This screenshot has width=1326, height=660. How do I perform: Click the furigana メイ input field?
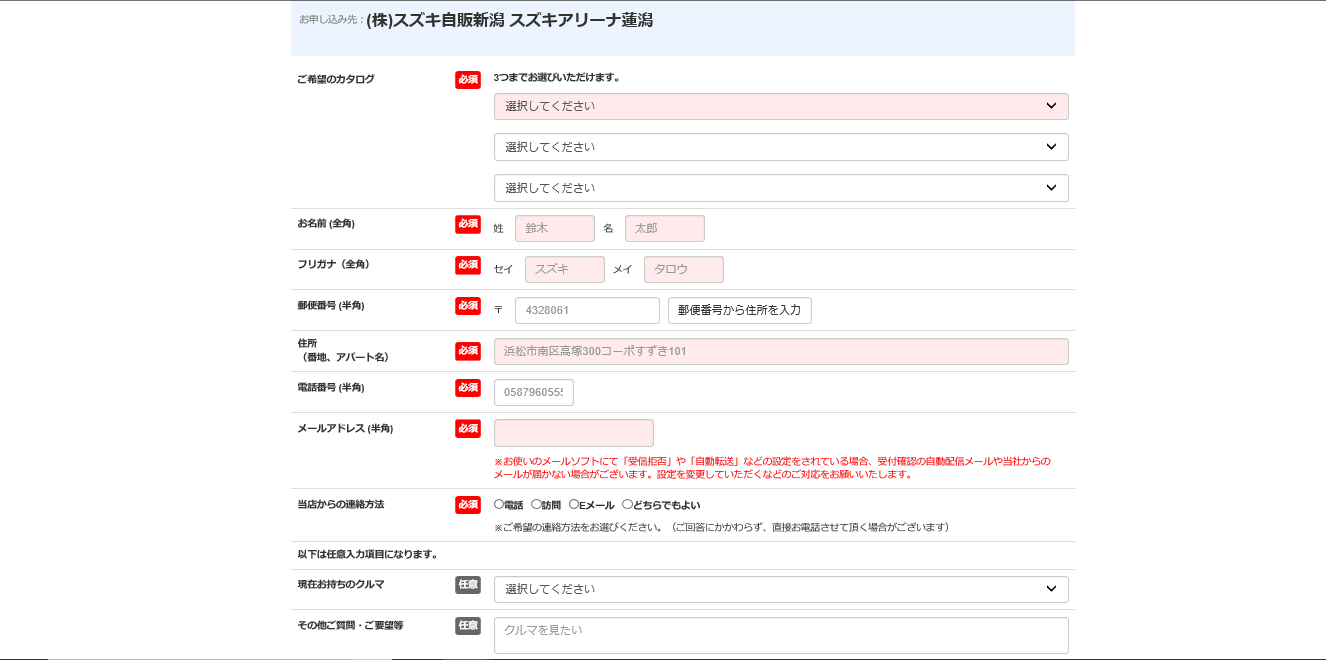[x=683, y=269]
